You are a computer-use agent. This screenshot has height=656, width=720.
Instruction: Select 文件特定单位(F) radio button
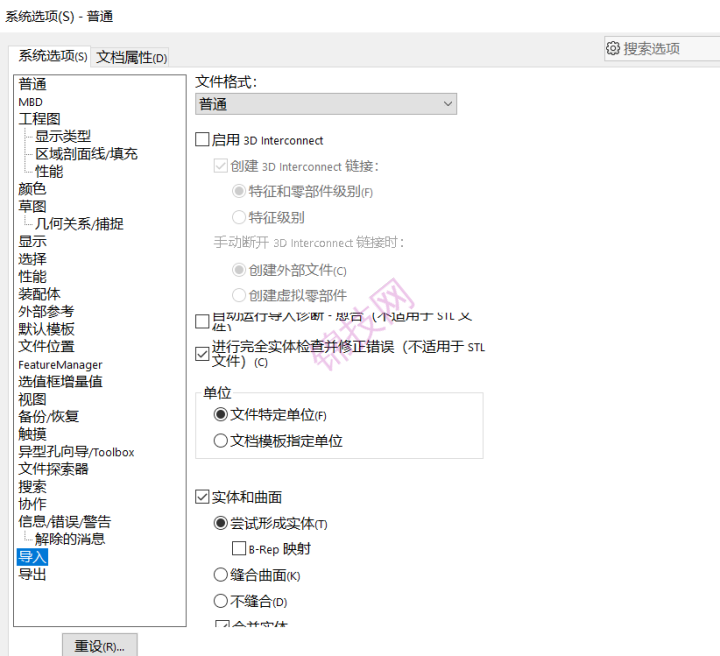[220, 415]
